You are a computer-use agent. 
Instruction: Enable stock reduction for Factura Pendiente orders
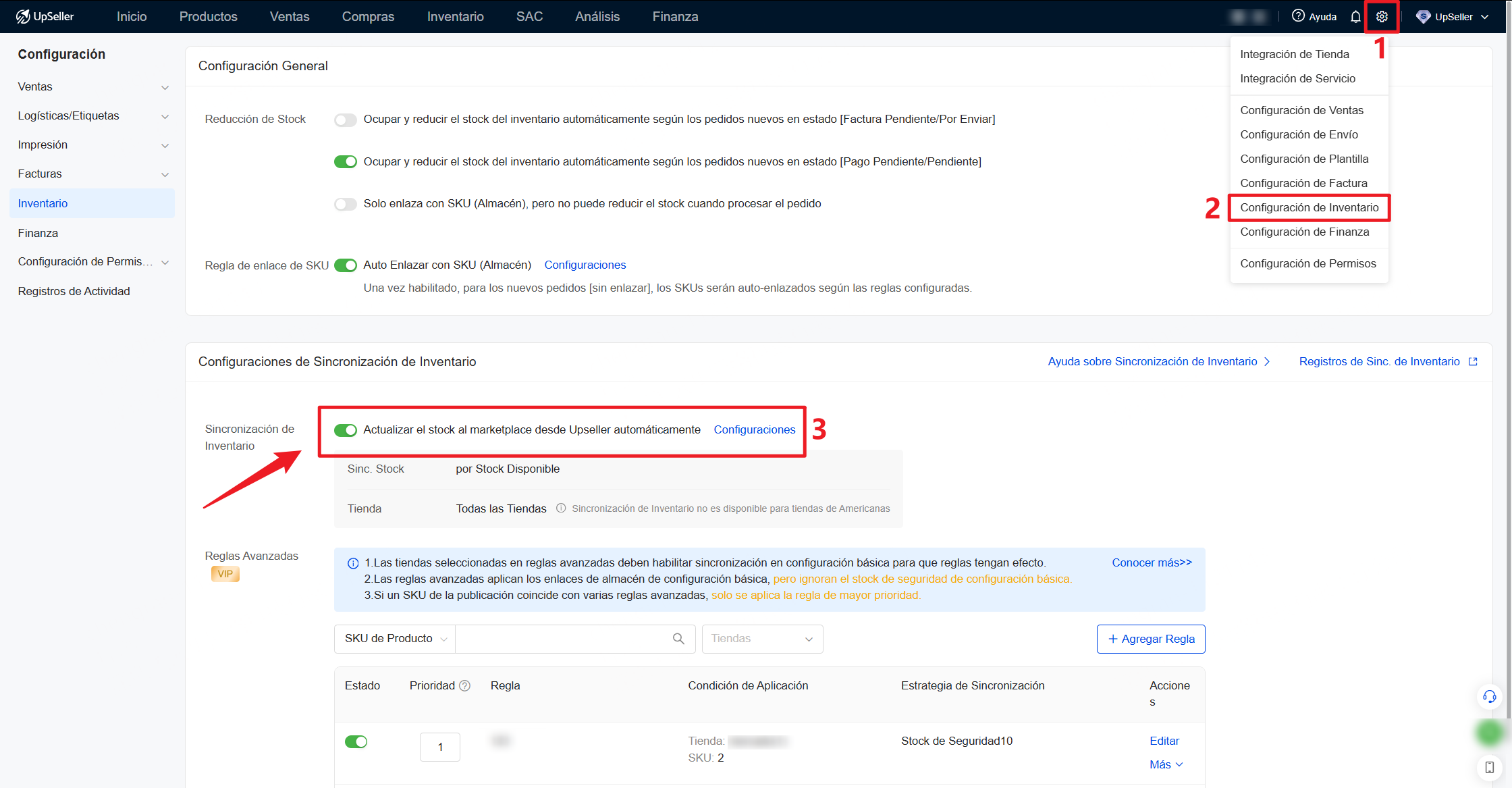coord(345,120)
